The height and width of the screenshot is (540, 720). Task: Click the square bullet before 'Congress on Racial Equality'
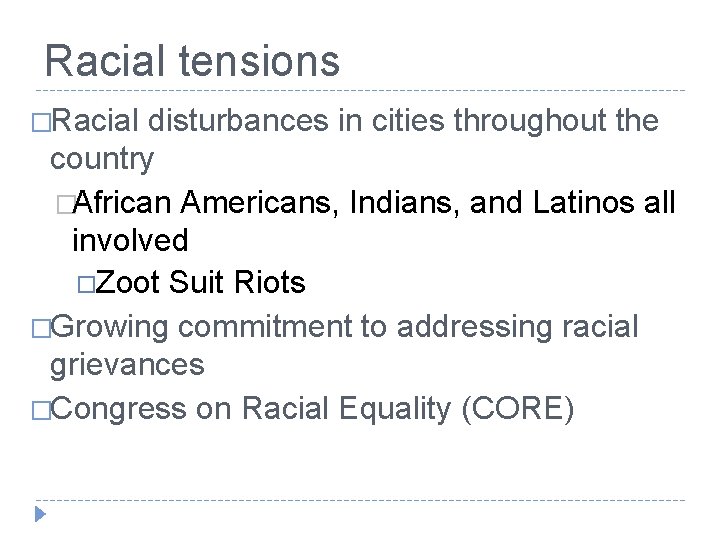coord(41,410)
